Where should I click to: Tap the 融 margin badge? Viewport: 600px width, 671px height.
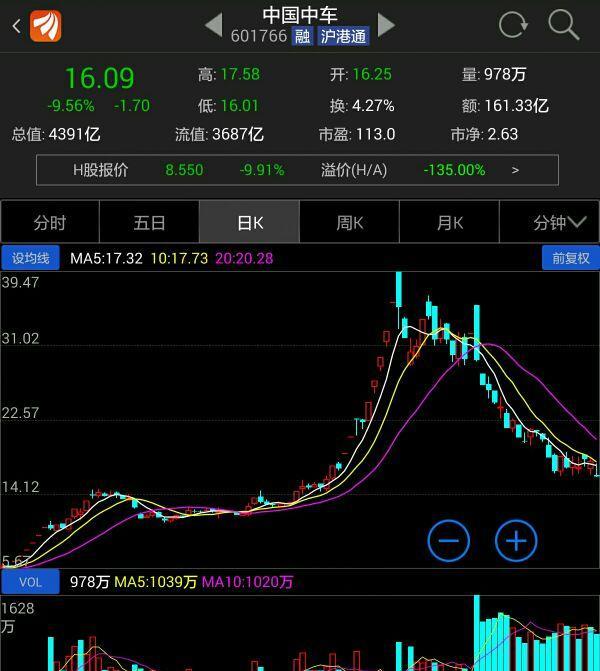coord(302,36)
